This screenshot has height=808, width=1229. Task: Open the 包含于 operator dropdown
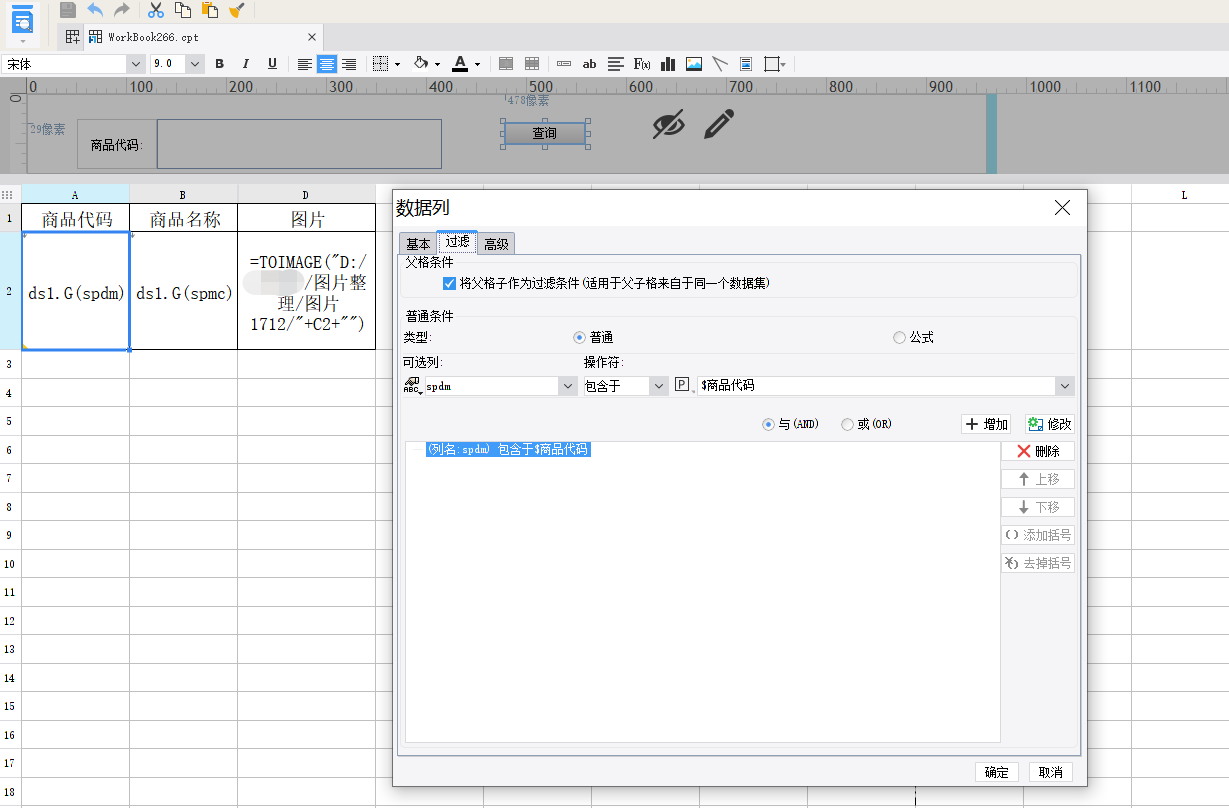(658, 386)
